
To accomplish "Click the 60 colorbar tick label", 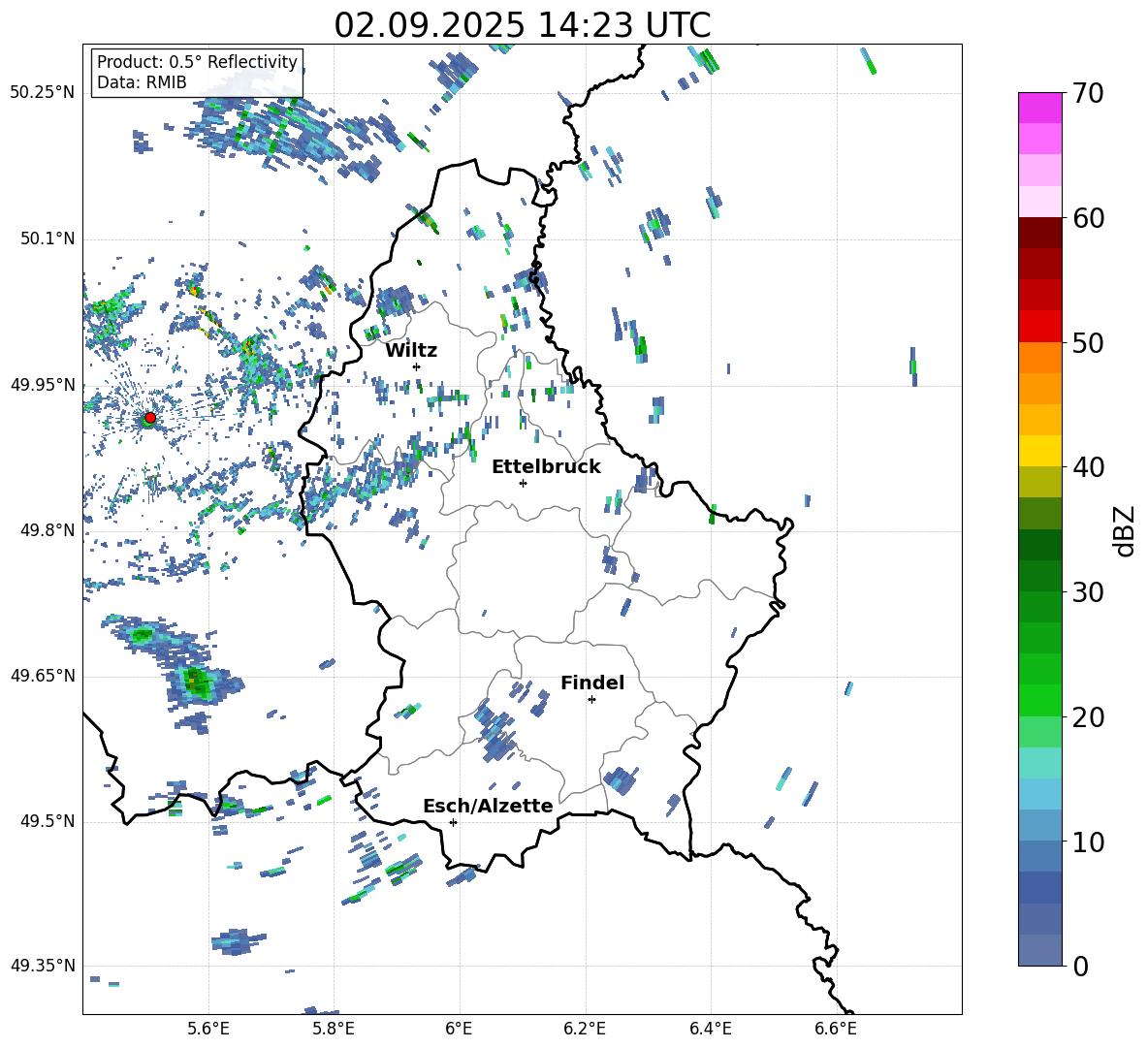I will (1088, 218).
